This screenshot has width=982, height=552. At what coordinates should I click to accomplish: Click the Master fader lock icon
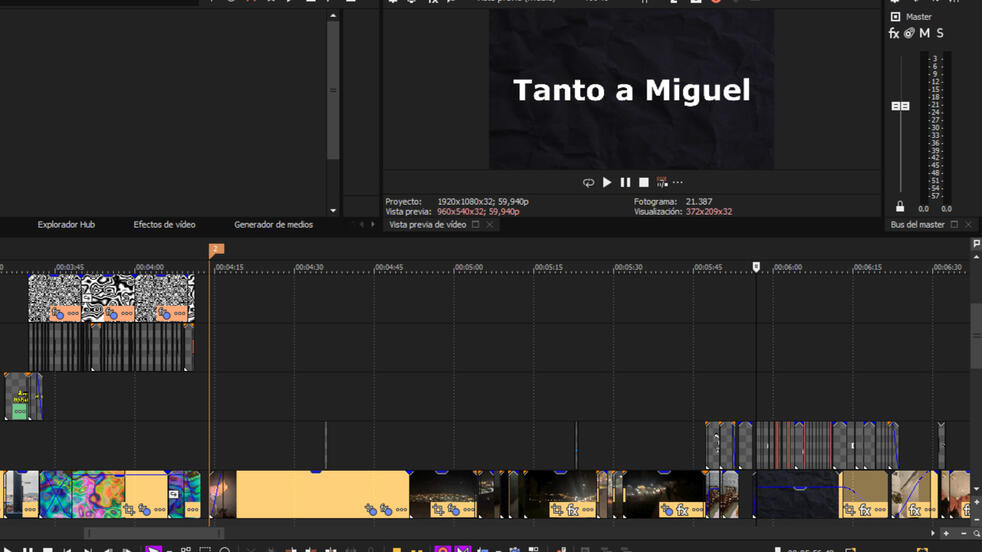click(900, 207)
